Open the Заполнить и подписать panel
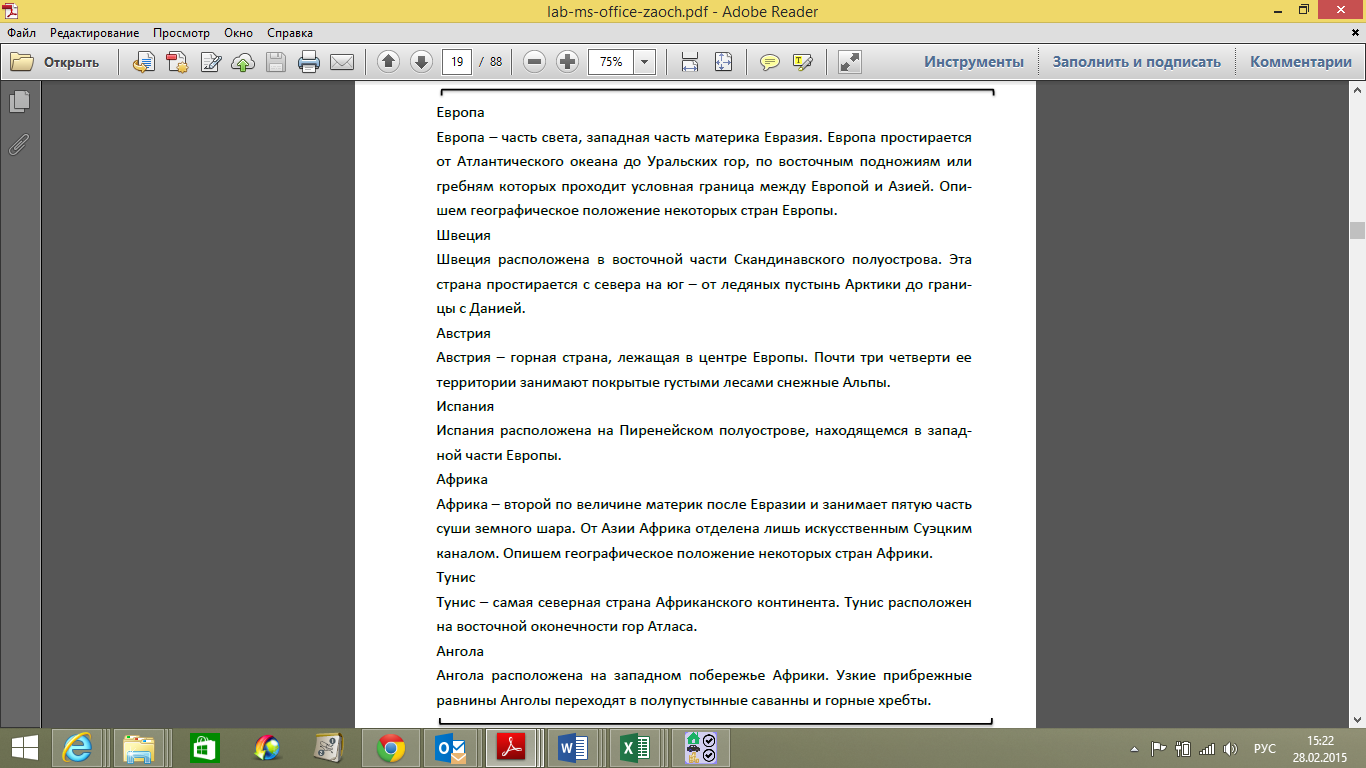The image size is (1366, 768). tap(1137, 62)
